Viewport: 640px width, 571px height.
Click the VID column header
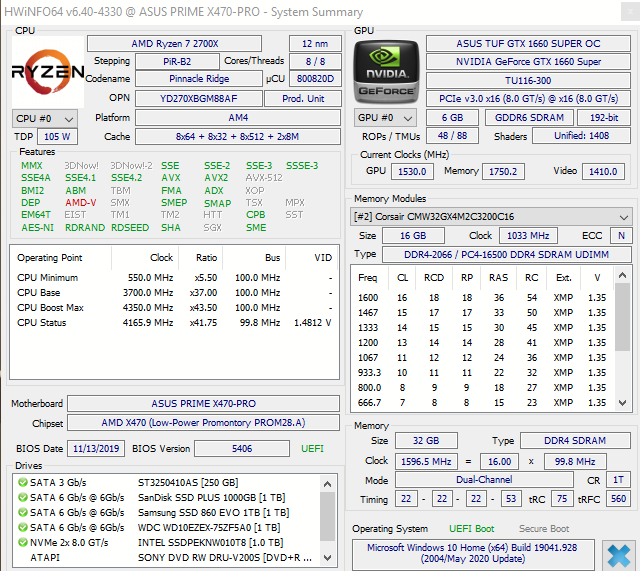pyautogui.click(x=312, y=258)
